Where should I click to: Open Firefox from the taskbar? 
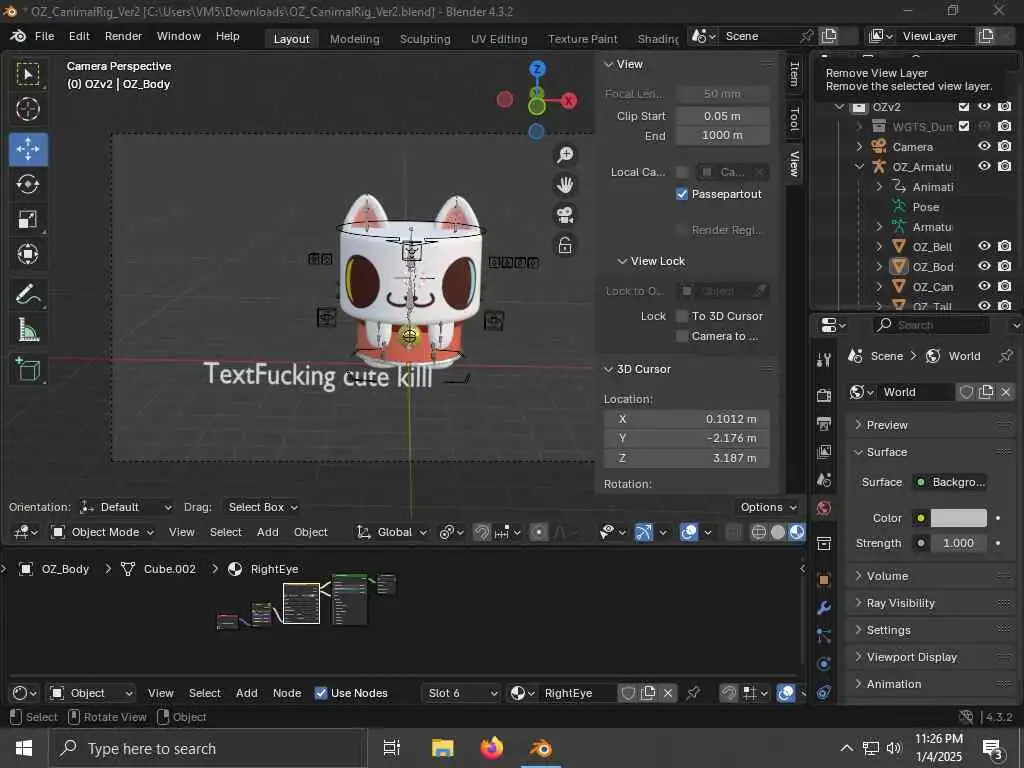tap(492, 748)
